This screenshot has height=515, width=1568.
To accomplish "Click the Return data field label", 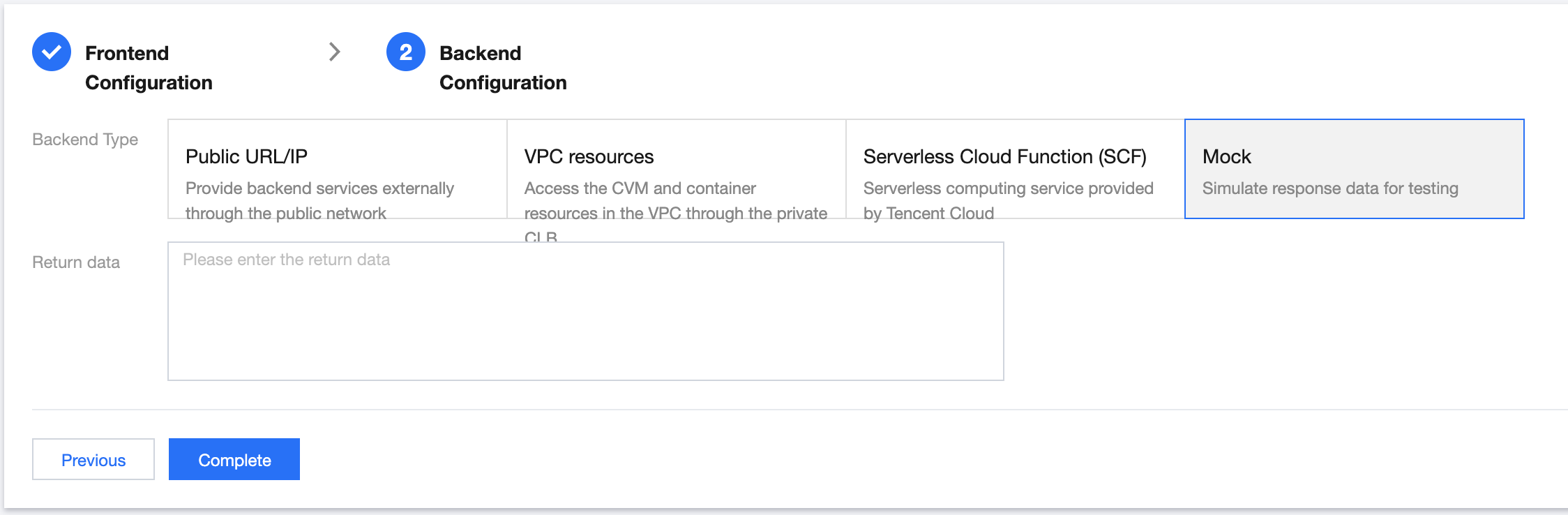I will coord(76,262).
